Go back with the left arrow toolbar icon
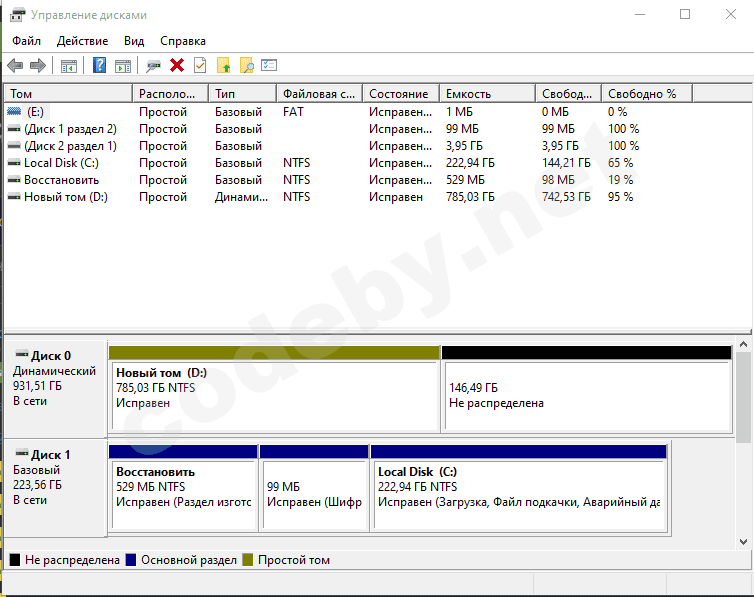The width and height of the screenshot is (754, 597). pyautogui.click(x=15, y=65)
